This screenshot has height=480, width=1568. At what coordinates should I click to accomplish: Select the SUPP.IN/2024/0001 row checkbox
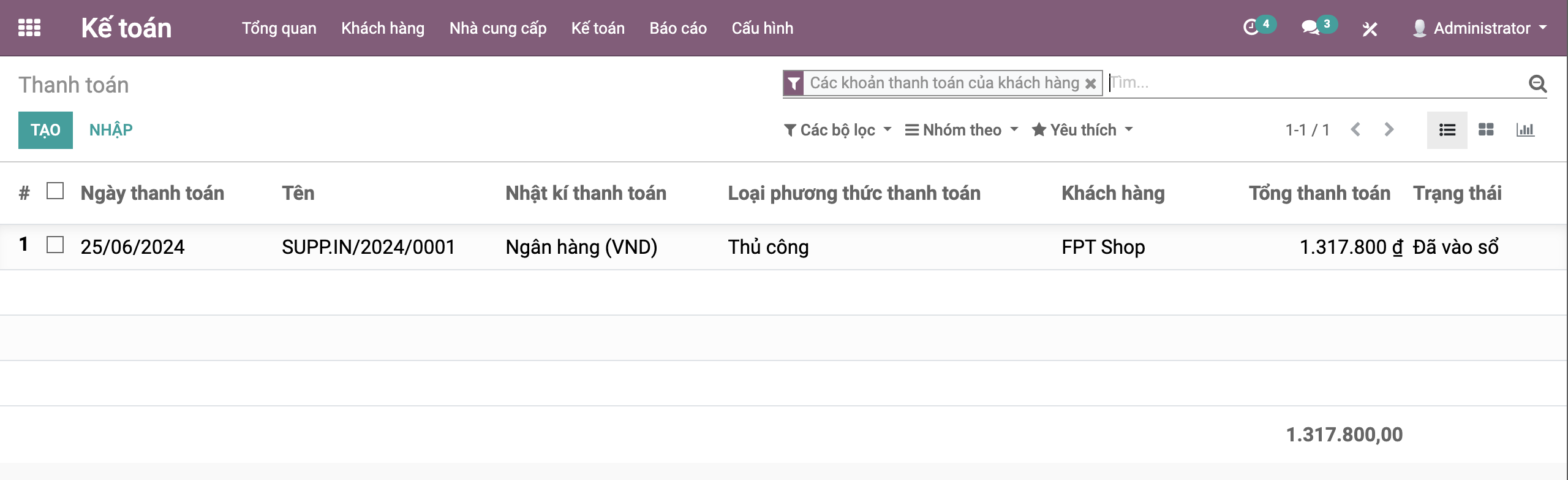[x=55, y=245]
